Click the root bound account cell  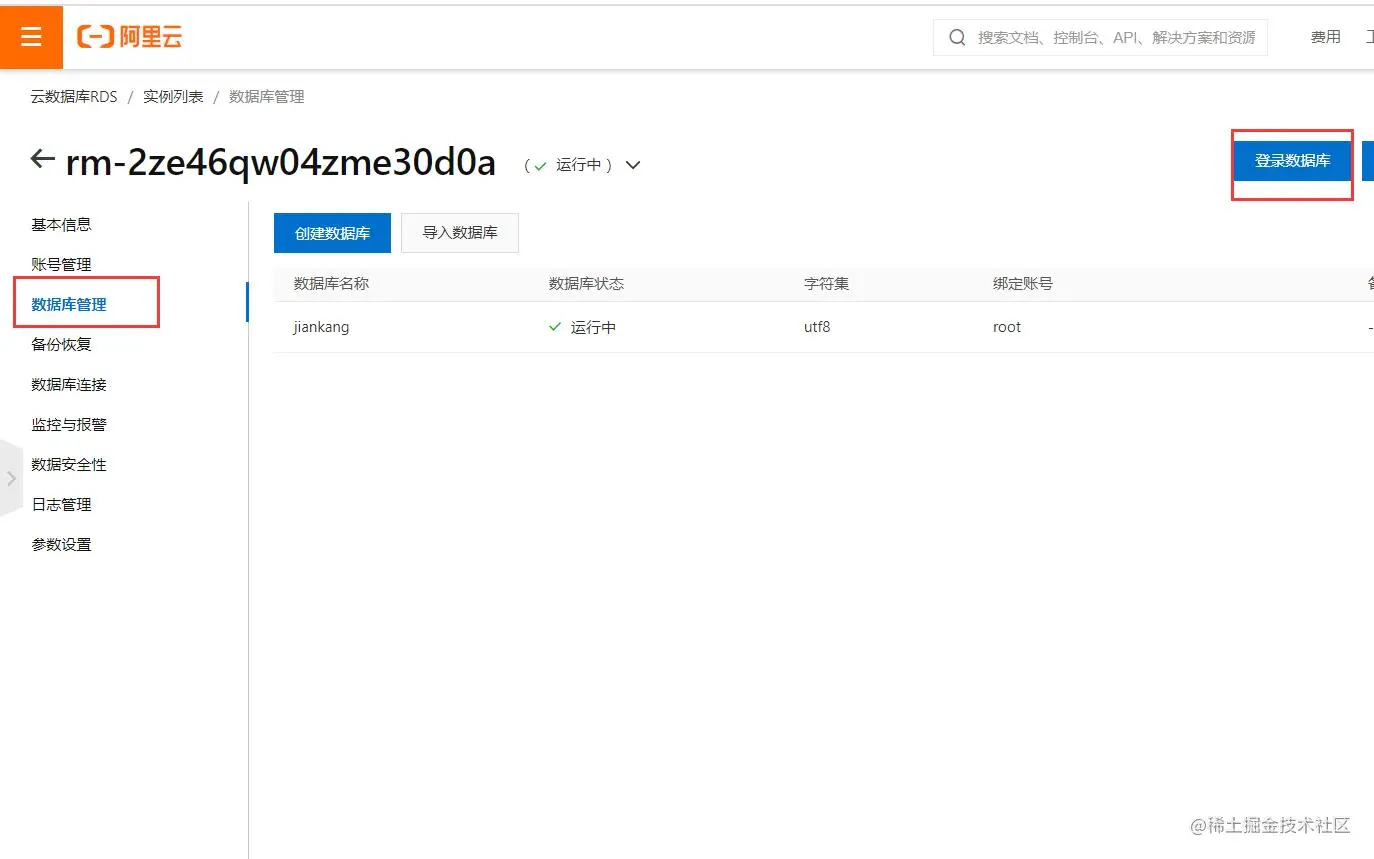click(1007, 327)
